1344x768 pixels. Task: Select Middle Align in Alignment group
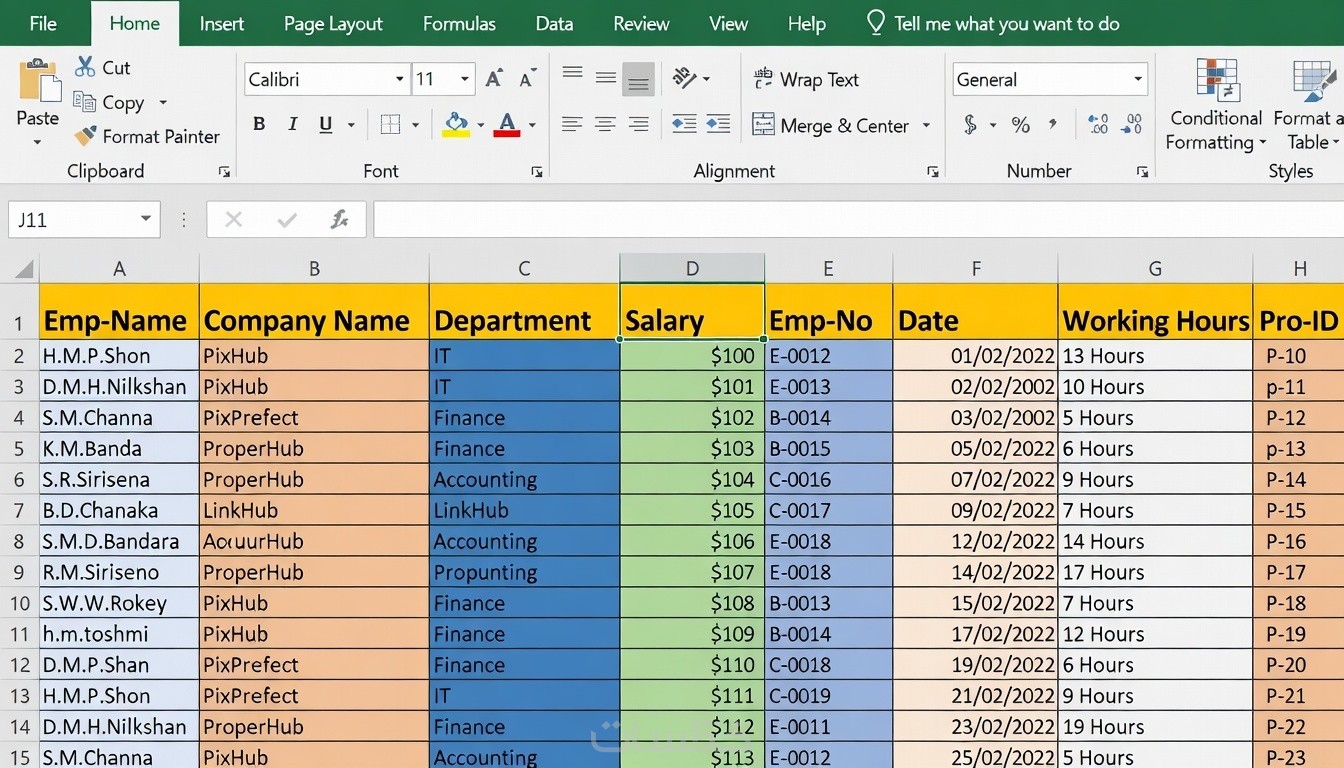(x=605, y=78)
